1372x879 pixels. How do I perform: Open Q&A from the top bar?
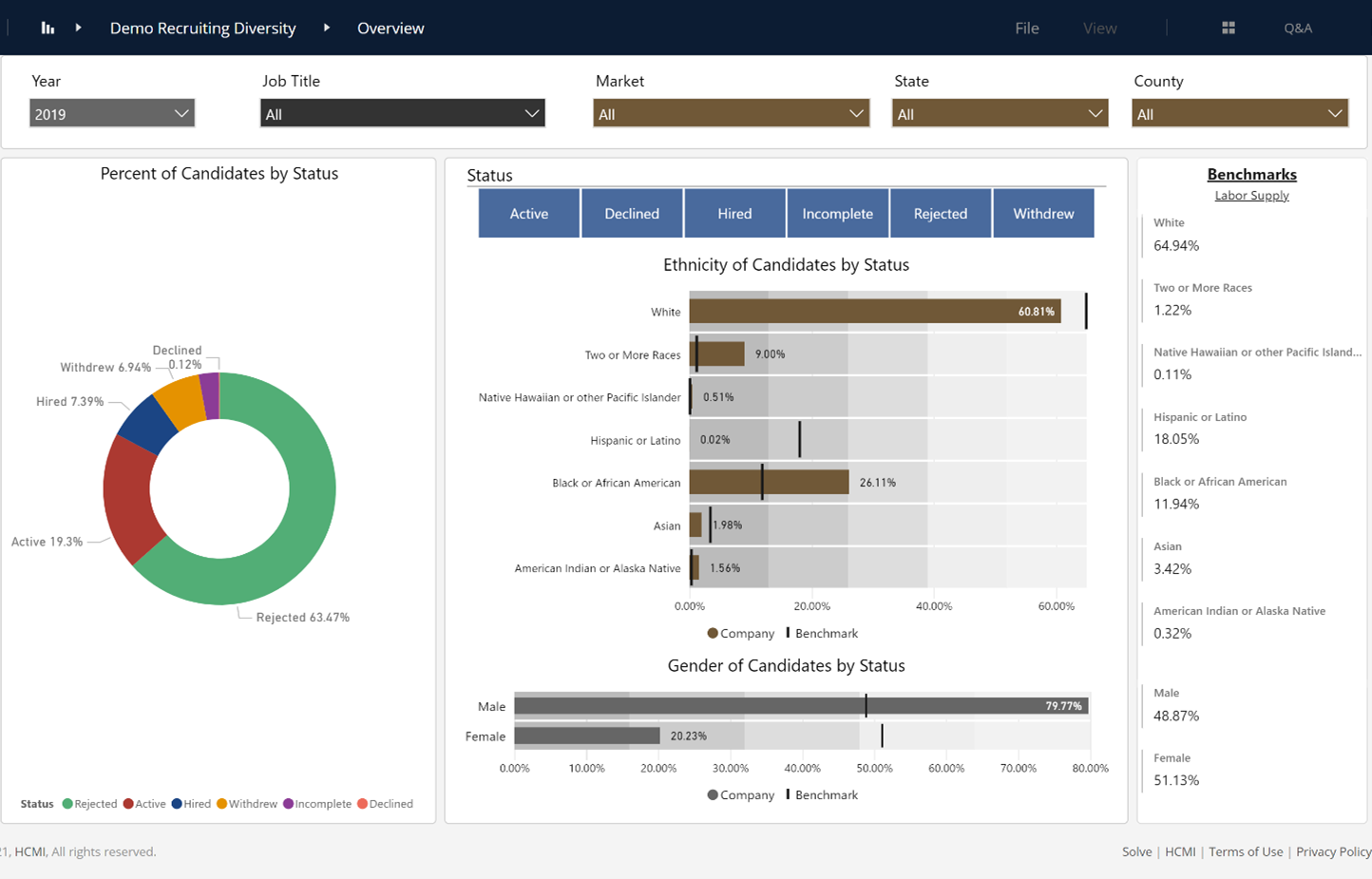coord(1298,28)
